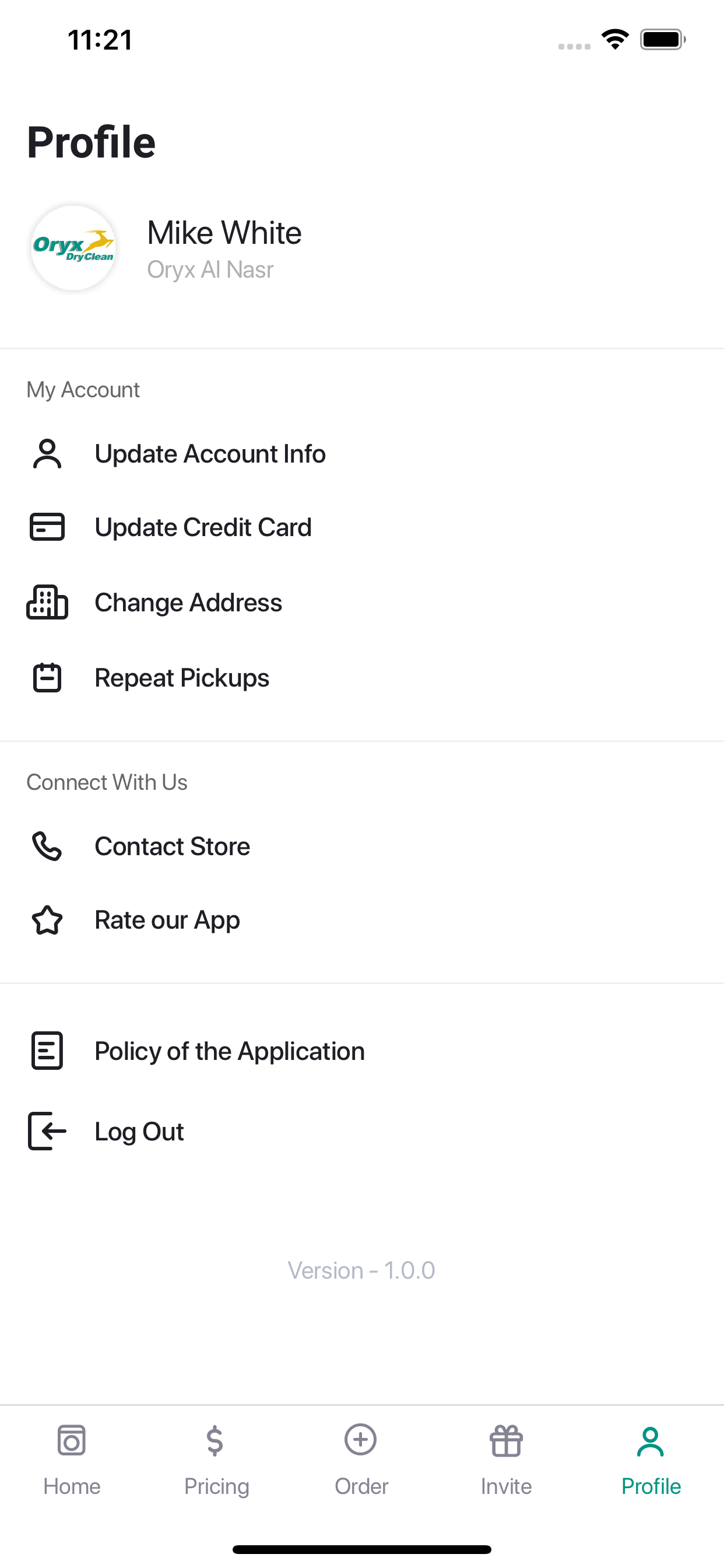Tap the Oryx DryClean profile logo
Screen dimensions: 724x1568
coord(73,249)
